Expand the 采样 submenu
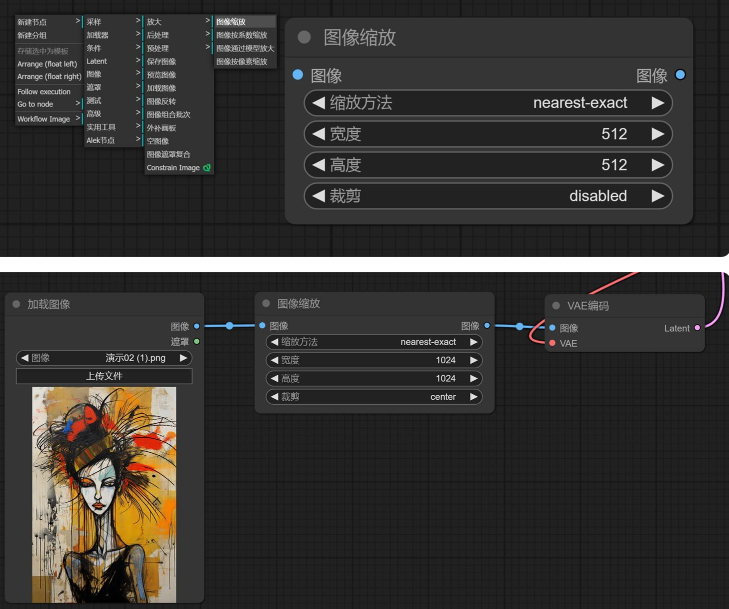This screenshot has width=729, height=609. coord(113,21)
